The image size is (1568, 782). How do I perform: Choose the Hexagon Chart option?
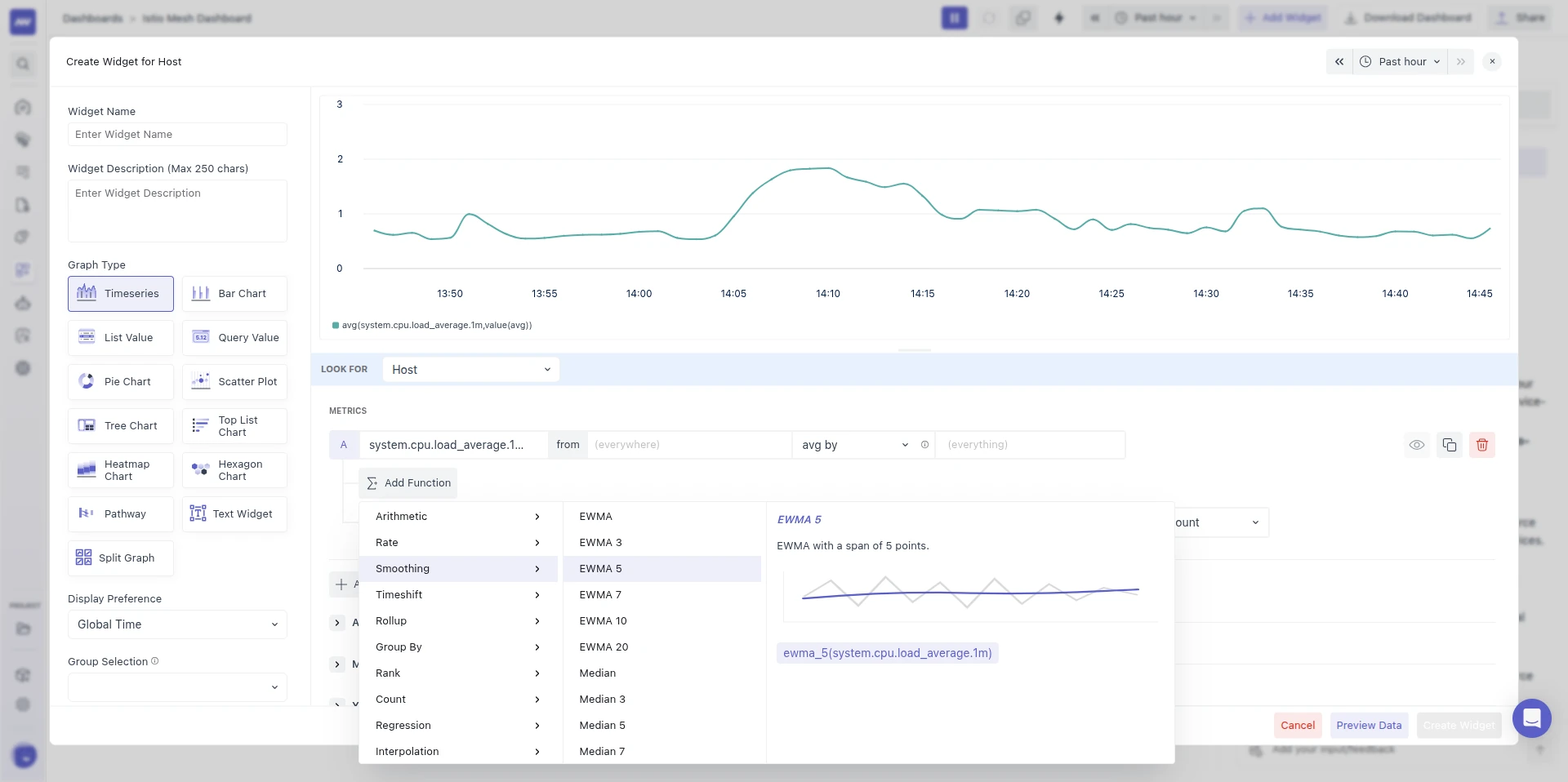(234, 470)
